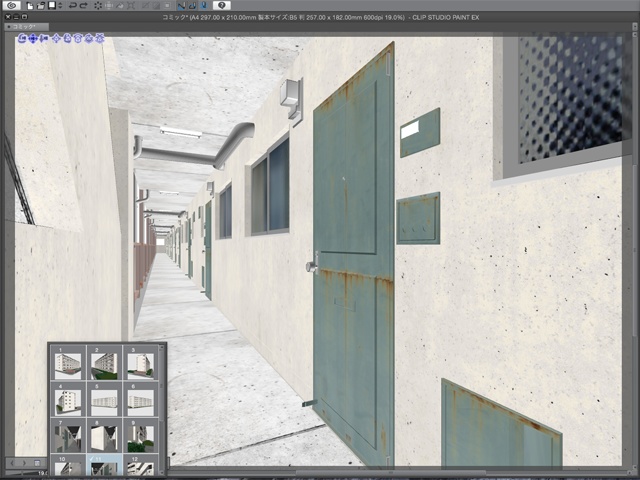Click the checked camera preset thumbnail 11
The width and height of the screenshot is (640, 480).
(104, 465)
